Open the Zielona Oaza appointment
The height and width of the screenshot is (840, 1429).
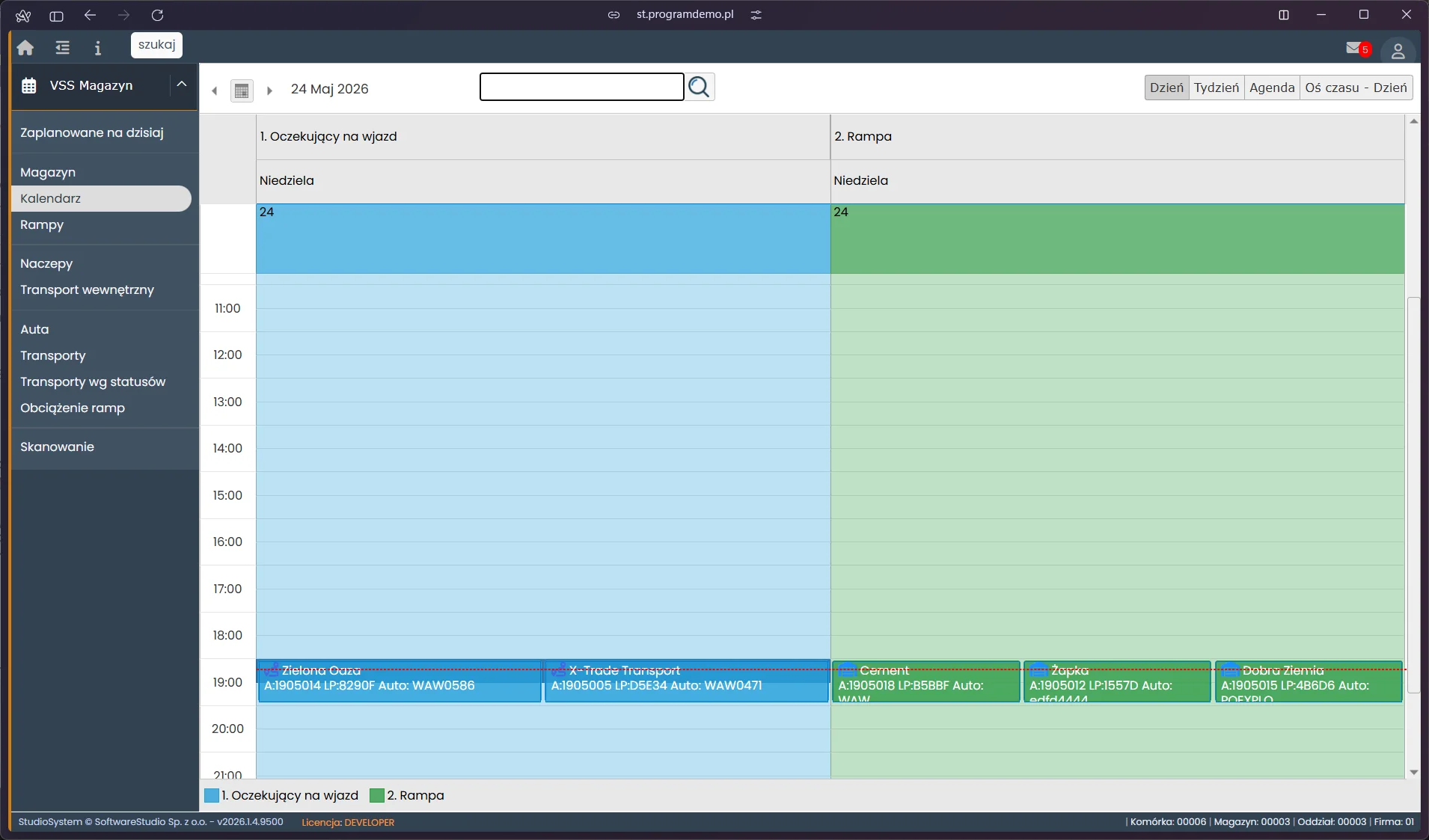pos(400,681)
